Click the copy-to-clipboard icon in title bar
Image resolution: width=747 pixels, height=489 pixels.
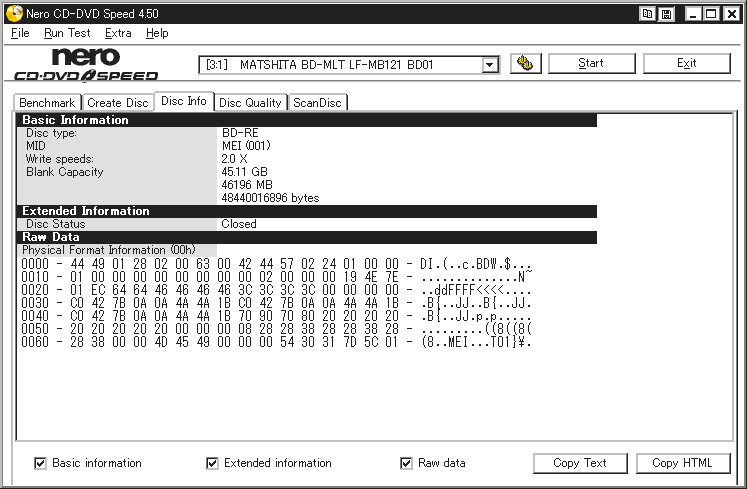pyautogui.click(x=647, y=14)
